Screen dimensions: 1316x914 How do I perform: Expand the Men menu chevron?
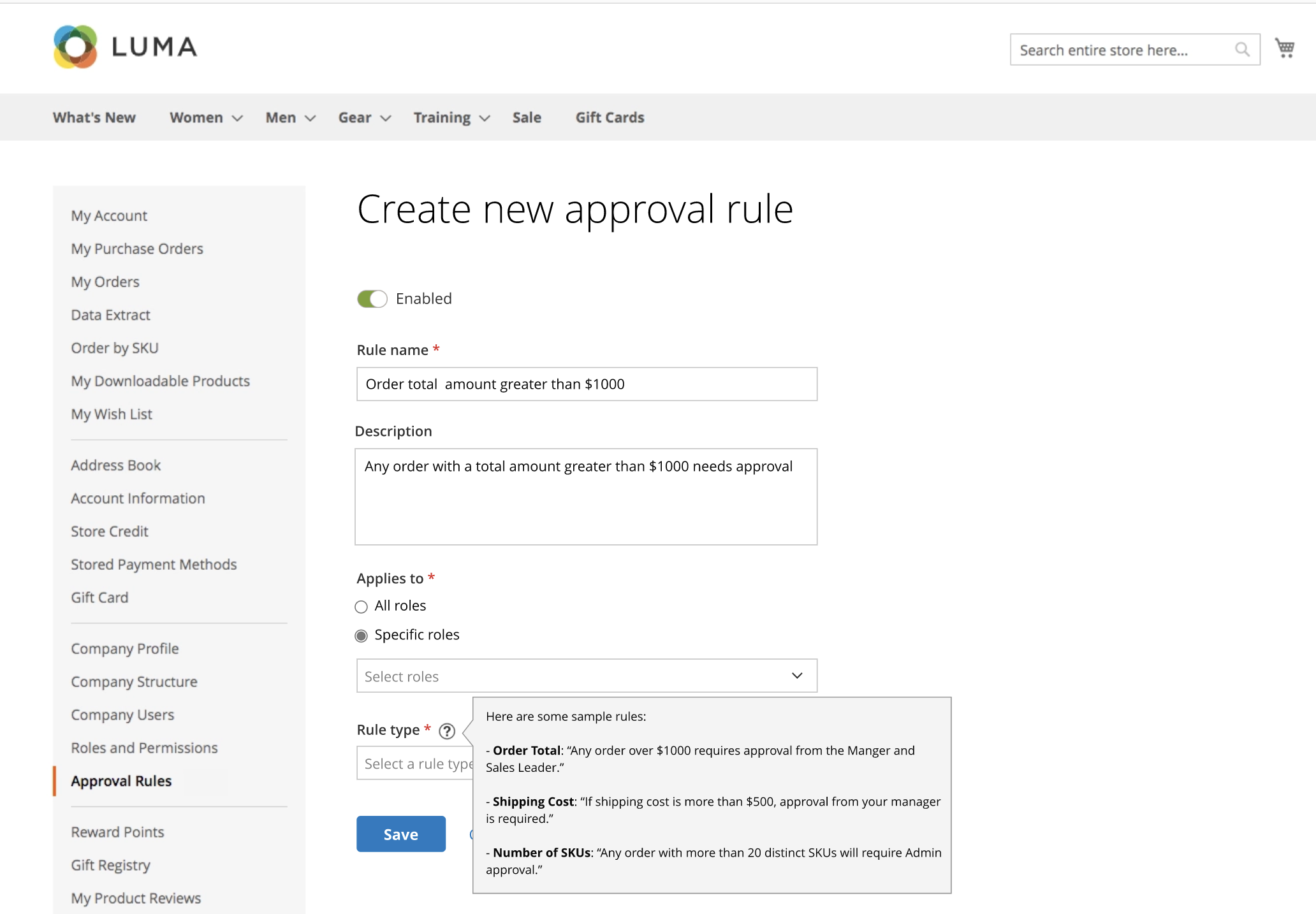(311, 119)
